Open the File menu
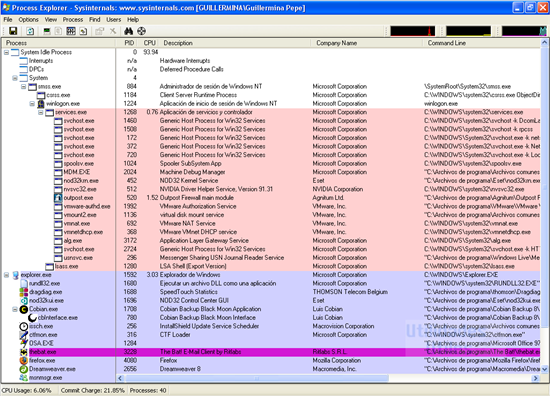The image size is (550, 396). (8, 20)
